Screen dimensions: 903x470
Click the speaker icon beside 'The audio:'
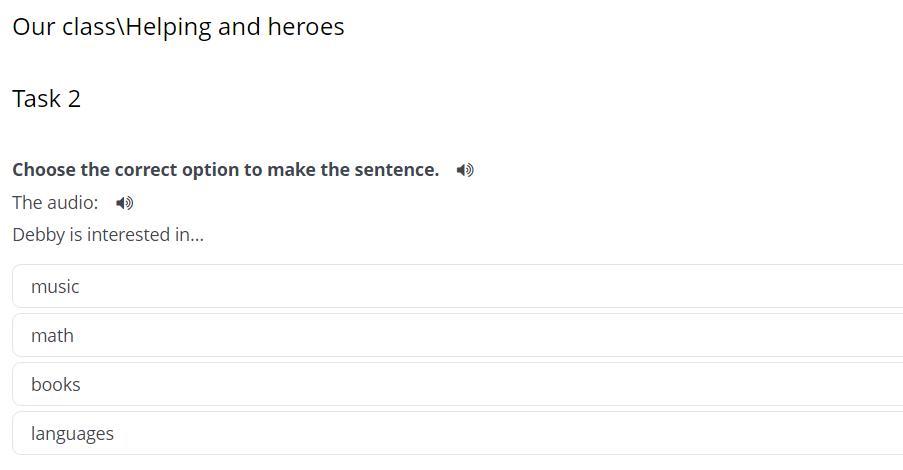(124, 203)
